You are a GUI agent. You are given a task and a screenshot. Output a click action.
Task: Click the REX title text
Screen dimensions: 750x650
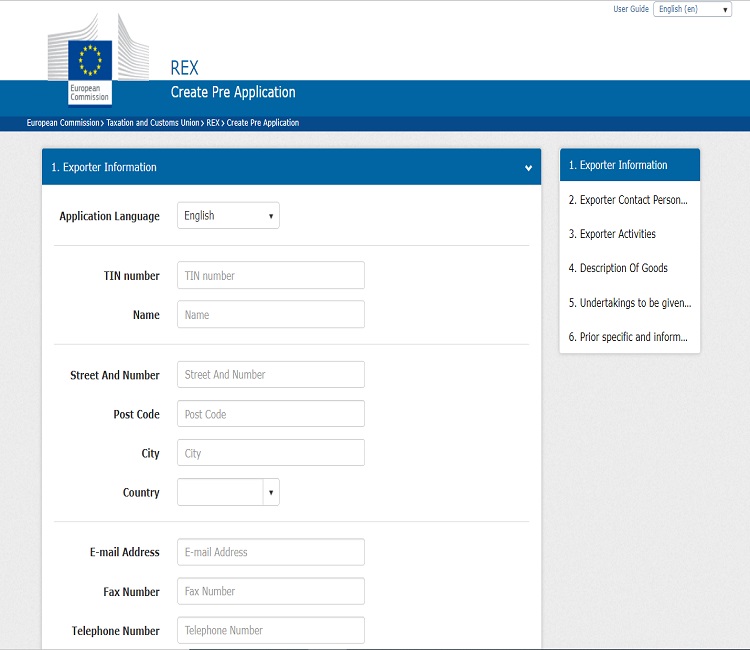pyautogui.click(x=184, y=68)
